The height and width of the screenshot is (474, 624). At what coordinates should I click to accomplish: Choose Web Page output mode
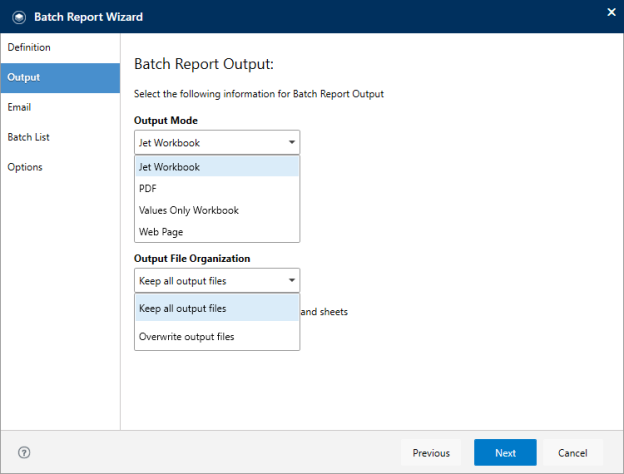click(217, 232)
